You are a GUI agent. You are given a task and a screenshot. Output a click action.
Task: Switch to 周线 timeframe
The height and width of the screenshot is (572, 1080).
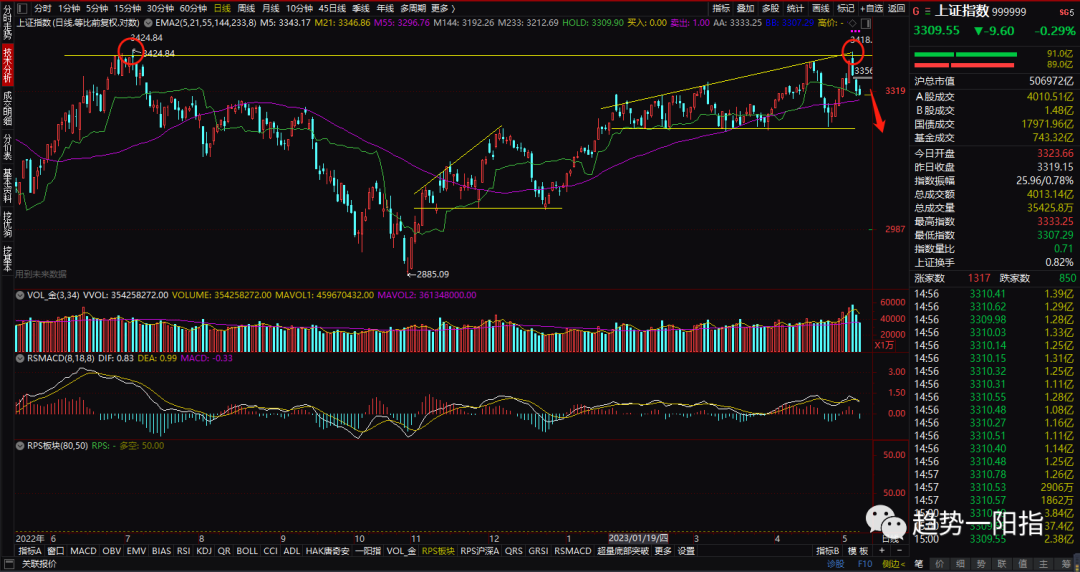(246, 8)
